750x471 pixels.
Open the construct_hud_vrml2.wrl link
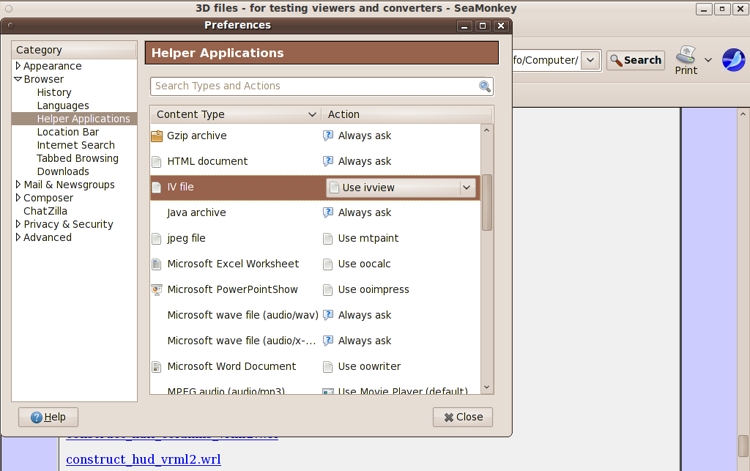tap(143, 460)
